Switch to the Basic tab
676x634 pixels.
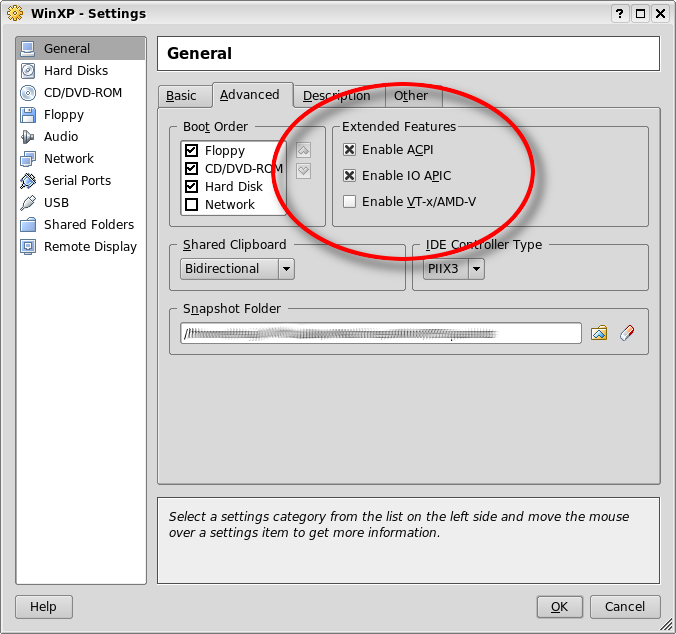point(185,96)
